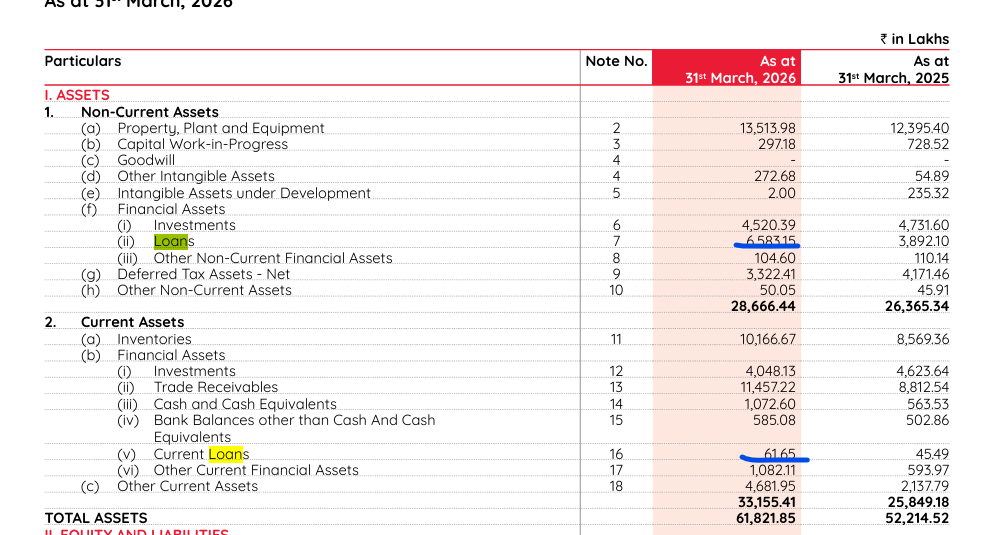The width and height of the screenshot is (1006, 535).
Task: Click the 235.32 value in 2025 column
Action: click(928, 193)
